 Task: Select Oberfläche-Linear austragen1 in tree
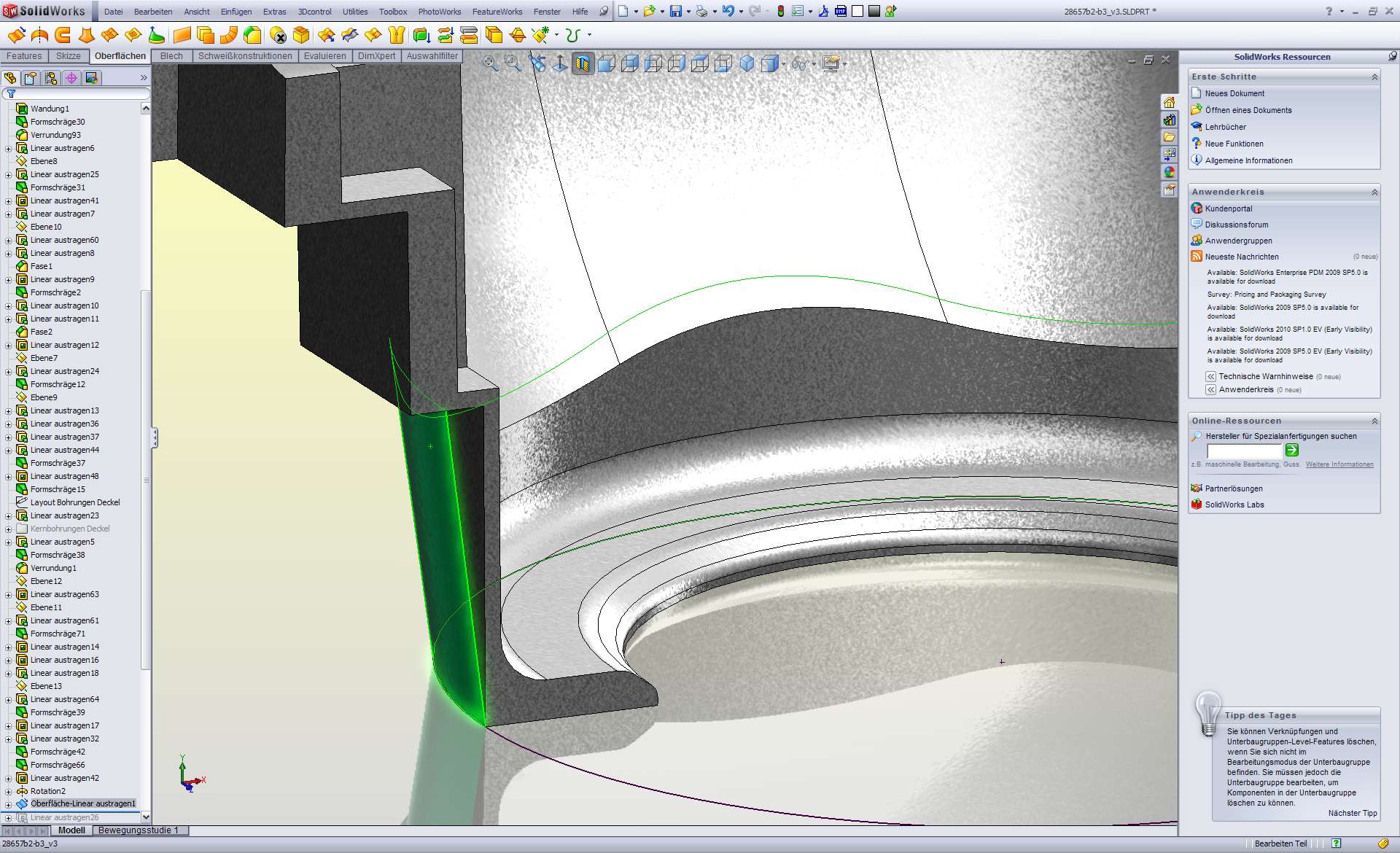(x=82, y=803)
